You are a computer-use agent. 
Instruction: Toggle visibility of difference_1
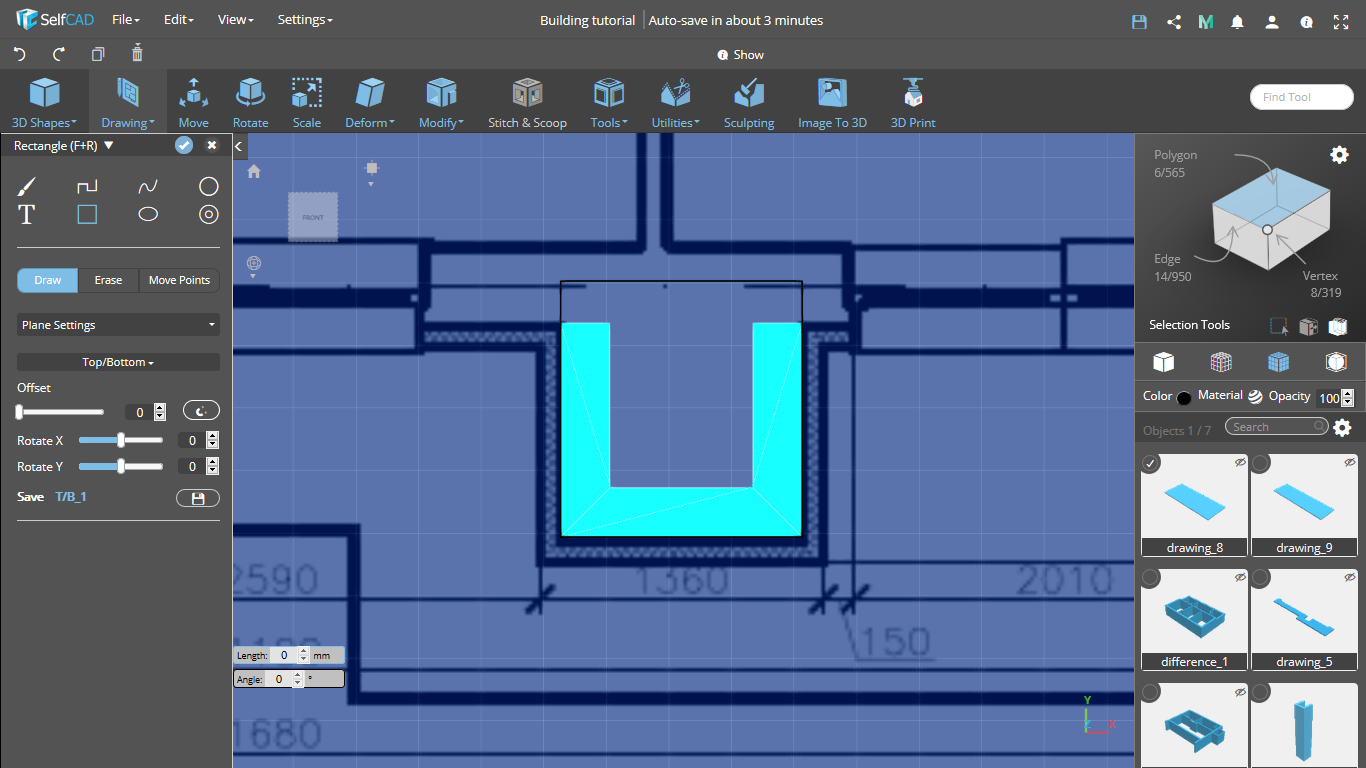click(1240, 577)
